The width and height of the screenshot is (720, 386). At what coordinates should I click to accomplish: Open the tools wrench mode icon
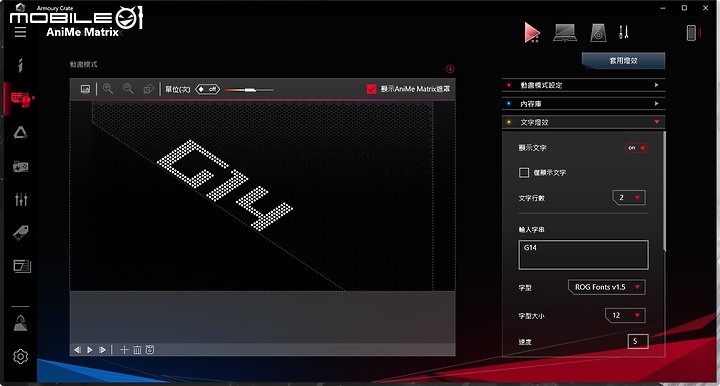(x=623, y=32)
